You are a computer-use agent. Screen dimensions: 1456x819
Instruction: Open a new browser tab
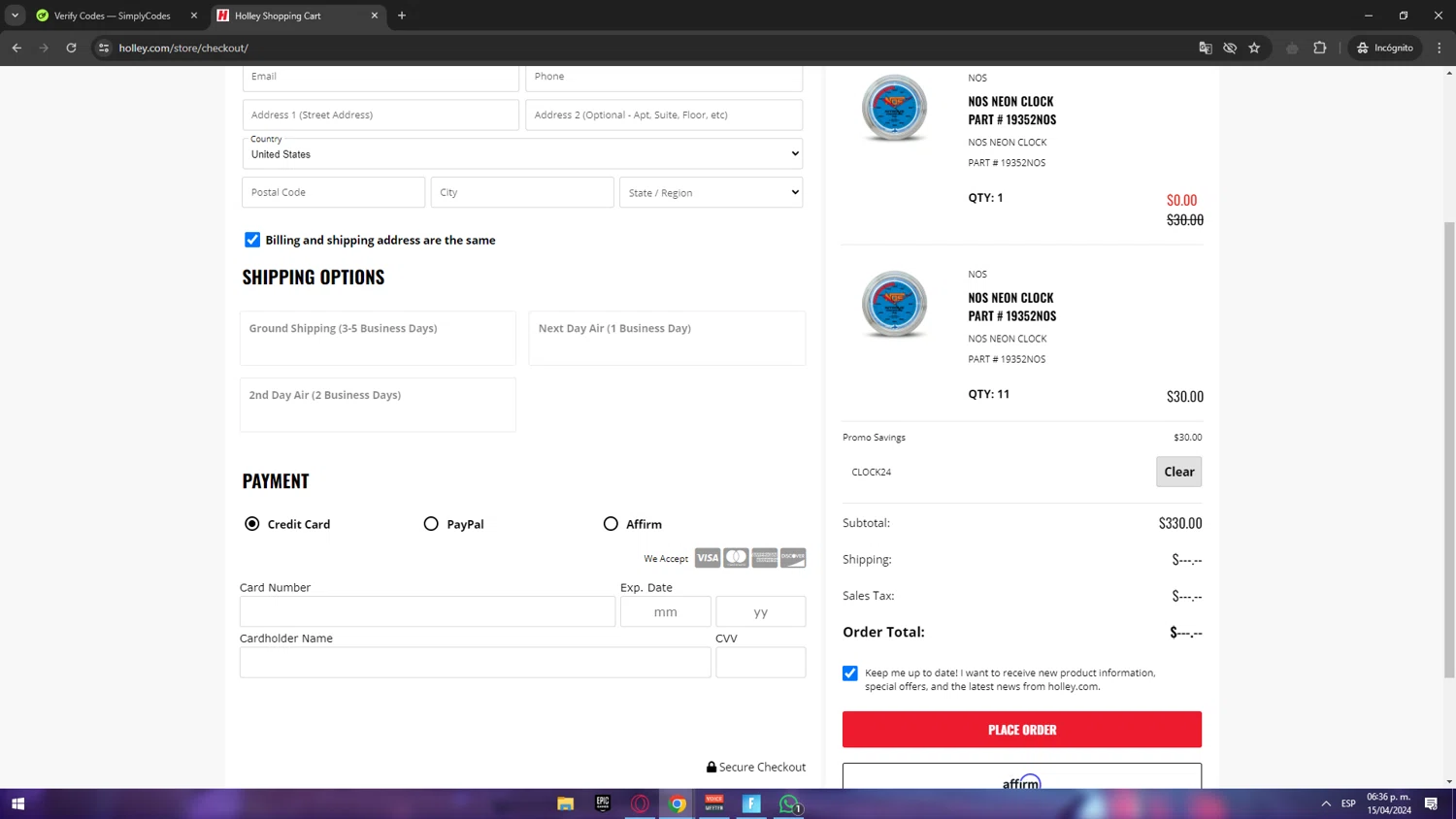(x=402, y=16)
